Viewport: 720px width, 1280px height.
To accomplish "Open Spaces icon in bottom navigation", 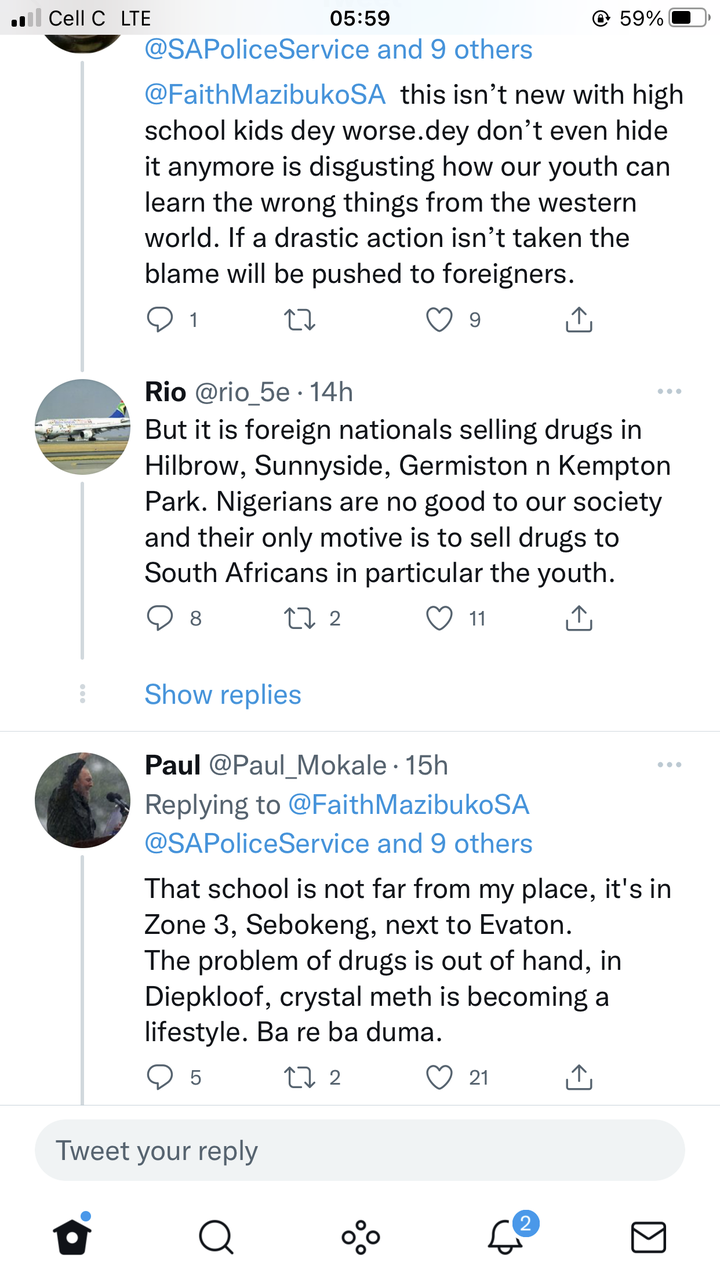I will [x=360, y=1238].
